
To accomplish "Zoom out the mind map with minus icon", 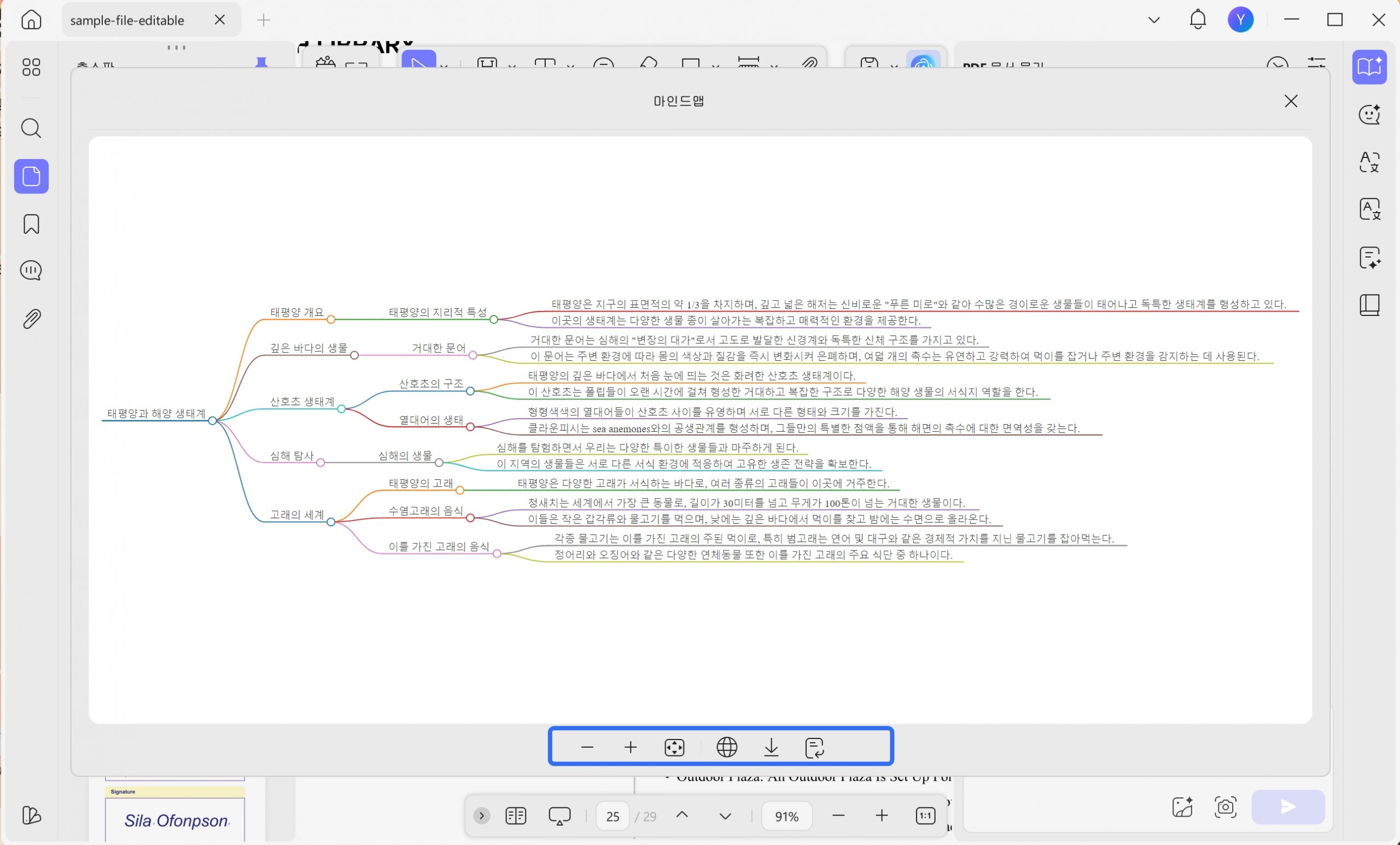I will (587, 747).
